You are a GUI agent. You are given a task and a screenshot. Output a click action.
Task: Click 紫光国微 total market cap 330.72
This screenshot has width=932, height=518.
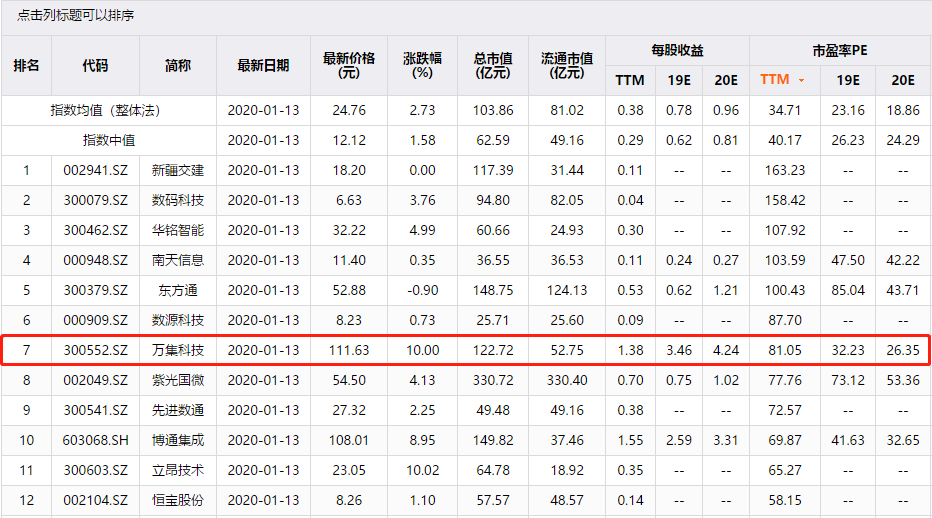(493, 380)
